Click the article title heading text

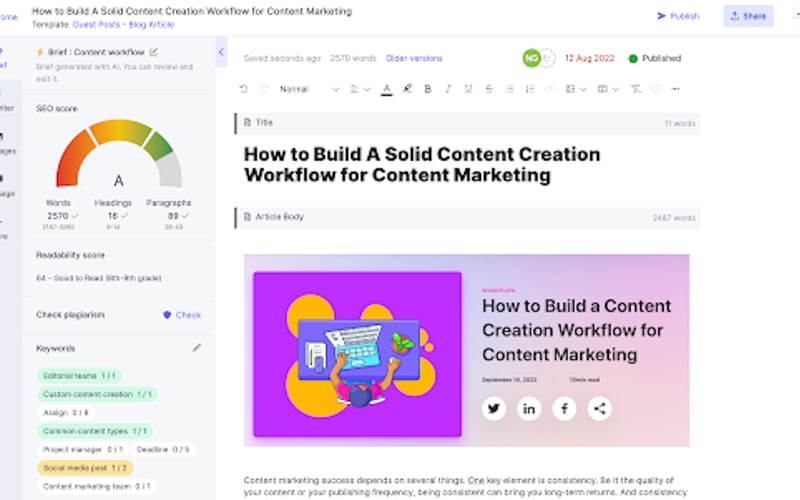pos(422,164)
